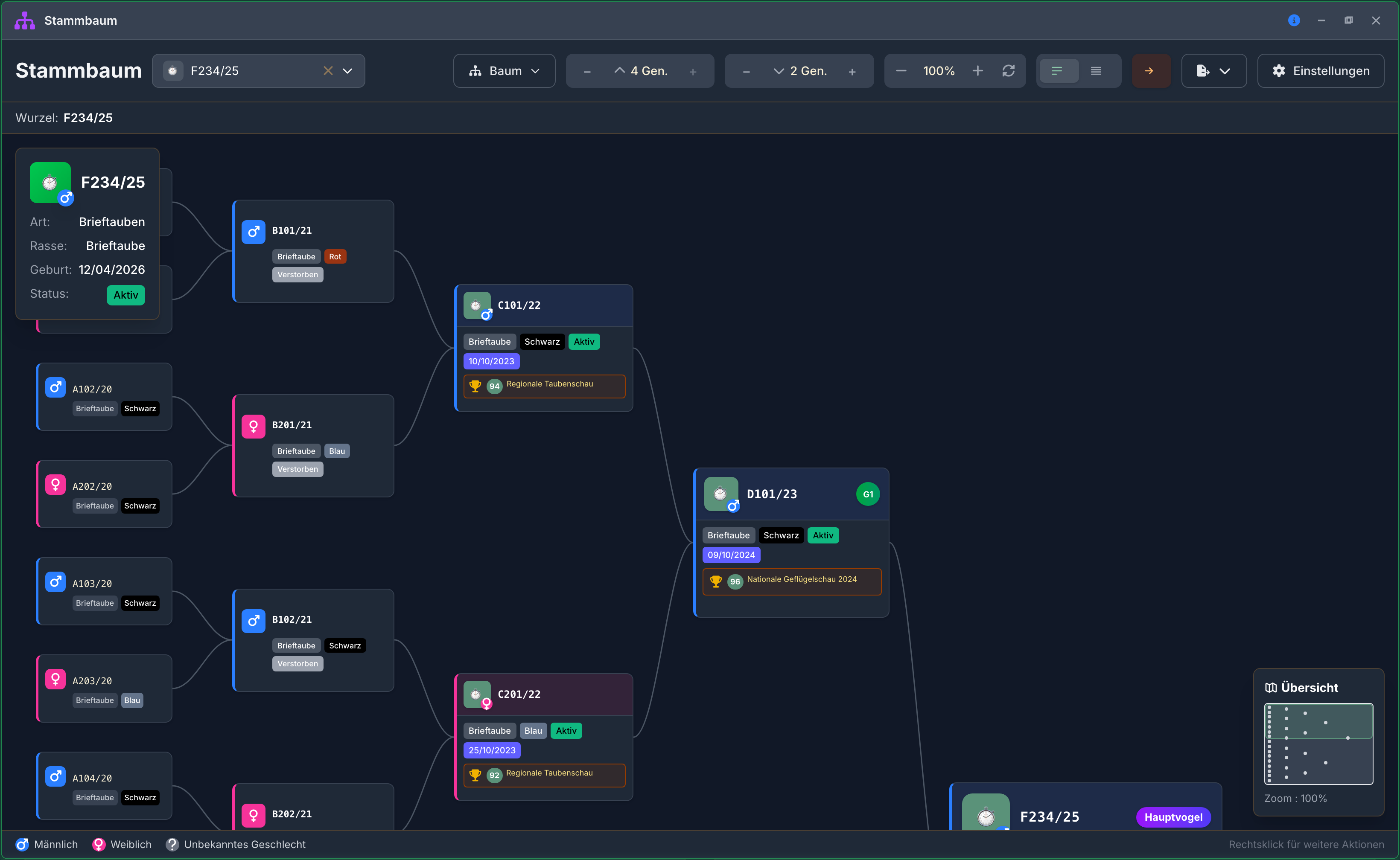Switch to compact list view toggle
Screen dimensions: 1400x860
[x=1096, y=71]
